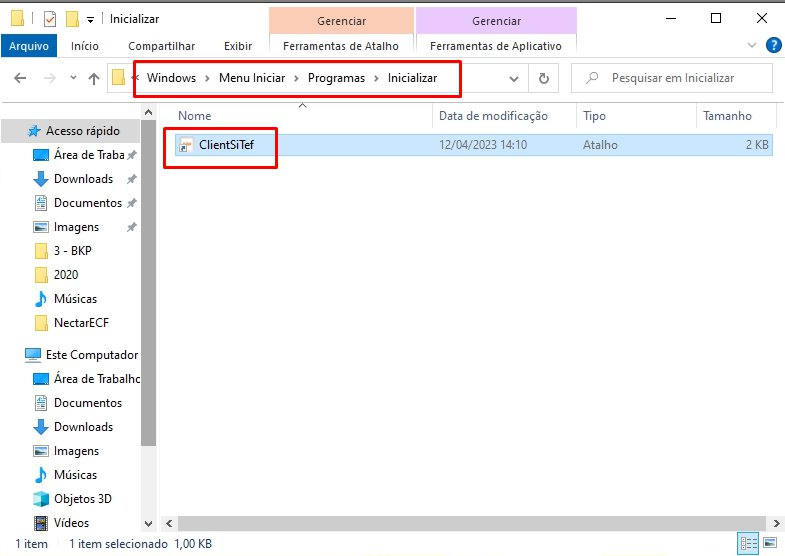Image resolution: width=785 pixels, height=556 pixels.
Task: Expand the ribbon using the chevron
Action: [x=754, y=45]
